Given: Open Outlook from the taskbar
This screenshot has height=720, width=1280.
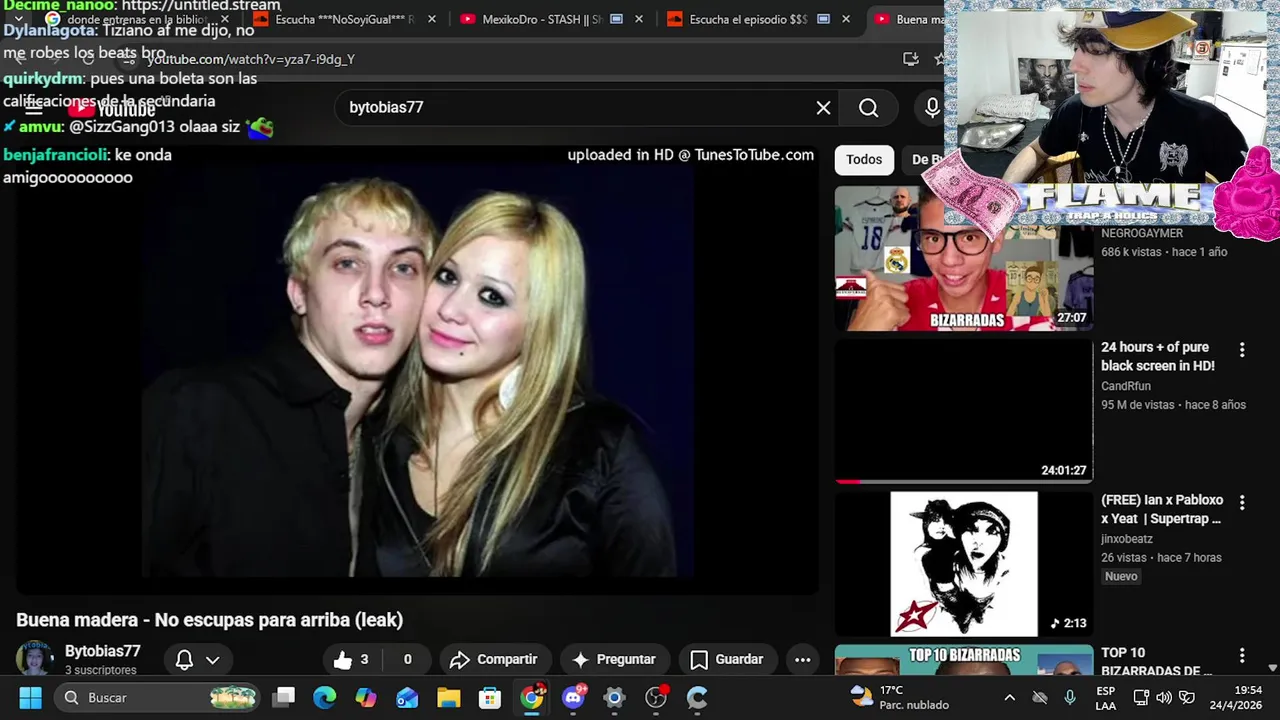Looking at the screenshot, I should [407, 697].
